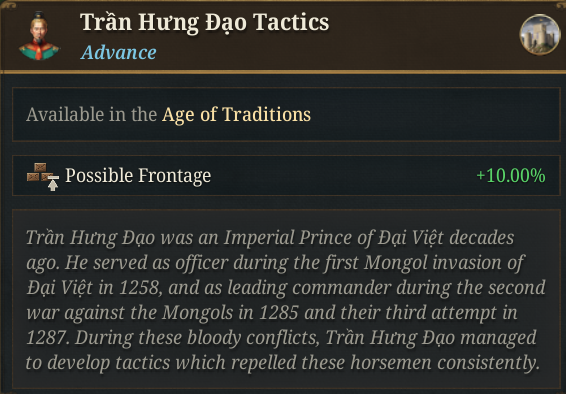This screenshot has width=566, height=394.
Task: Click the Available in the text
Action: [91, 115]
